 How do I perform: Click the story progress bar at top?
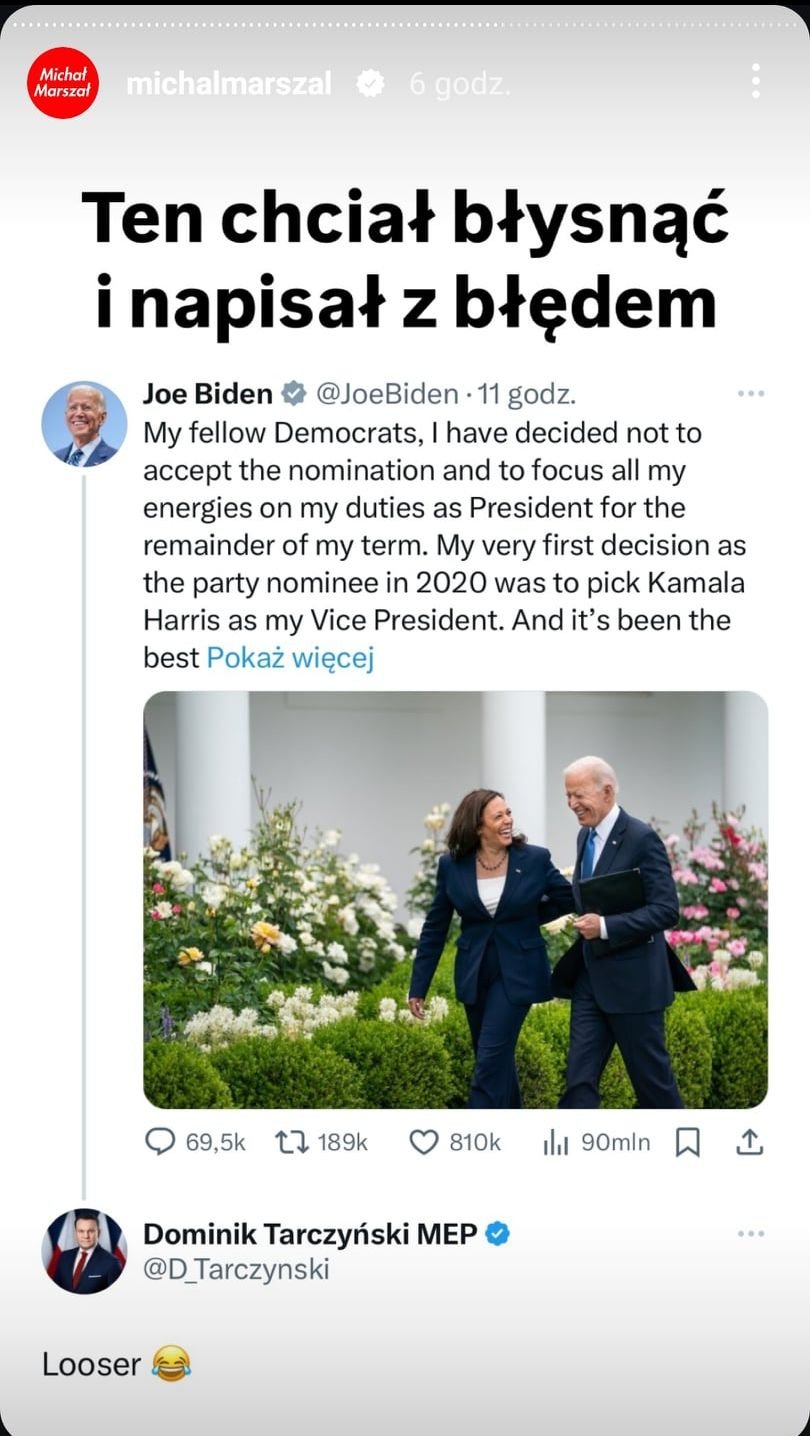[405, 24]
